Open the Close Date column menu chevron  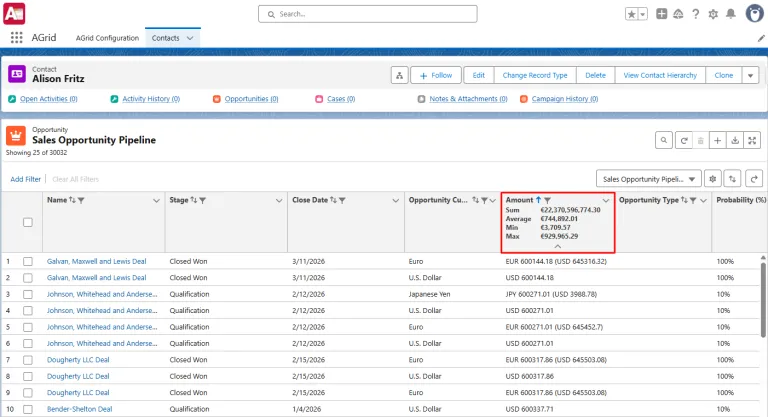pos(396,200)
